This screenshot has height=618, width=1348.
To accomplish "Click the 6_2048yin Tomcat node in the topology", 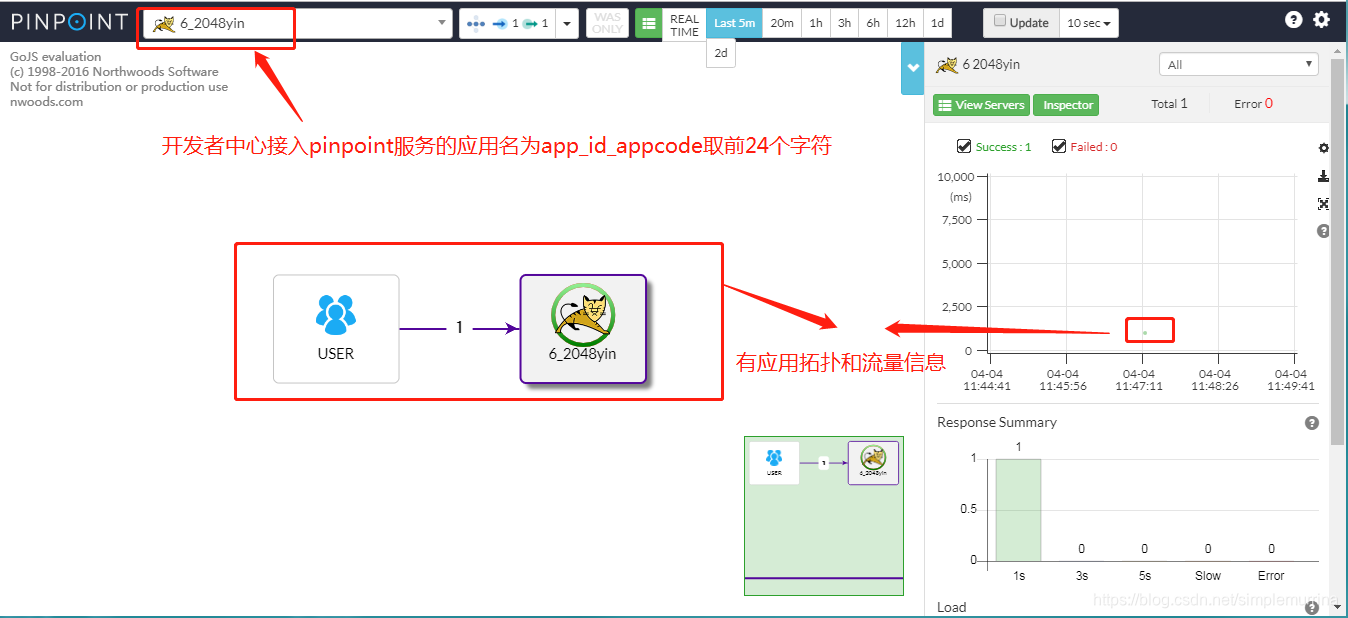I will [x=583, y=330].
